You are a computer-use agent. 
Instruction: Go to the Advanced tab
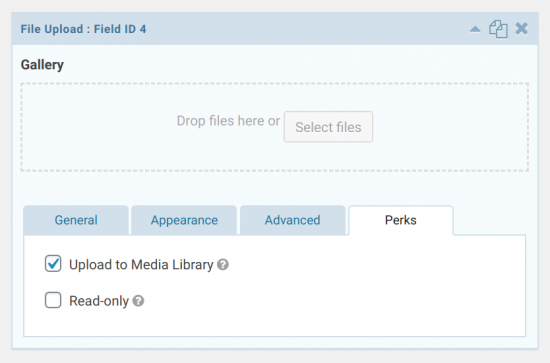pos(293,220)
